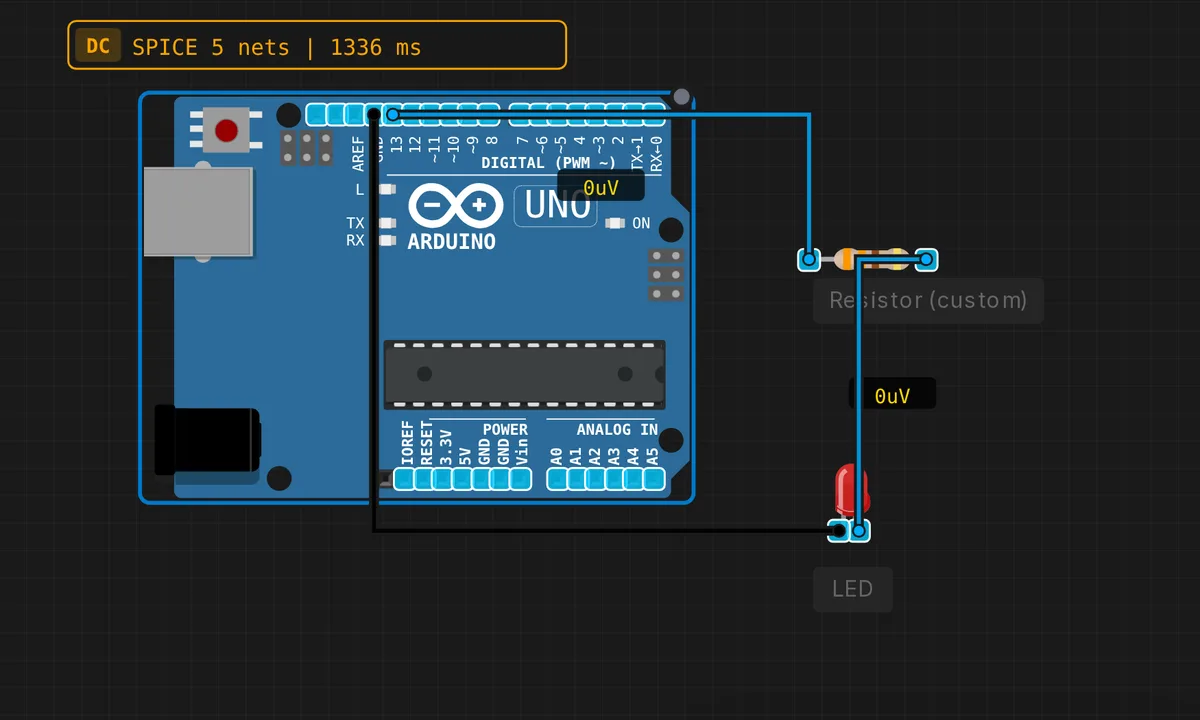Click the grey handle at board's top-right corner

pyautogui.click(x=682, y=97)
